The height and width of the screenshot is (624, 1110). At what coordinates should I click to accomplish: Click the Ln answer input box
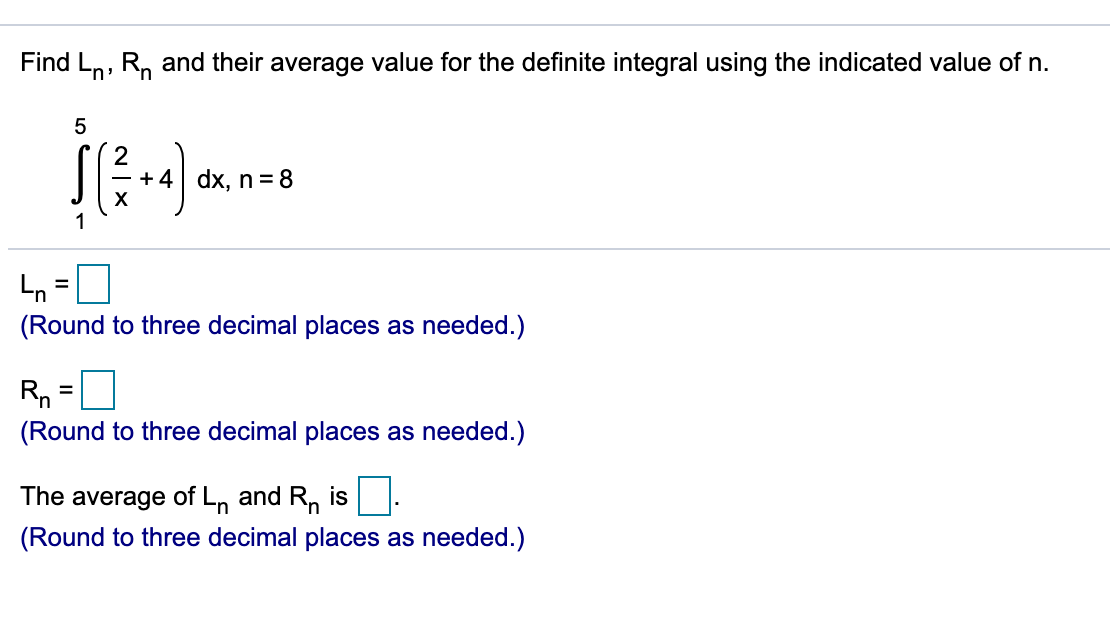[x=94, y=284]
